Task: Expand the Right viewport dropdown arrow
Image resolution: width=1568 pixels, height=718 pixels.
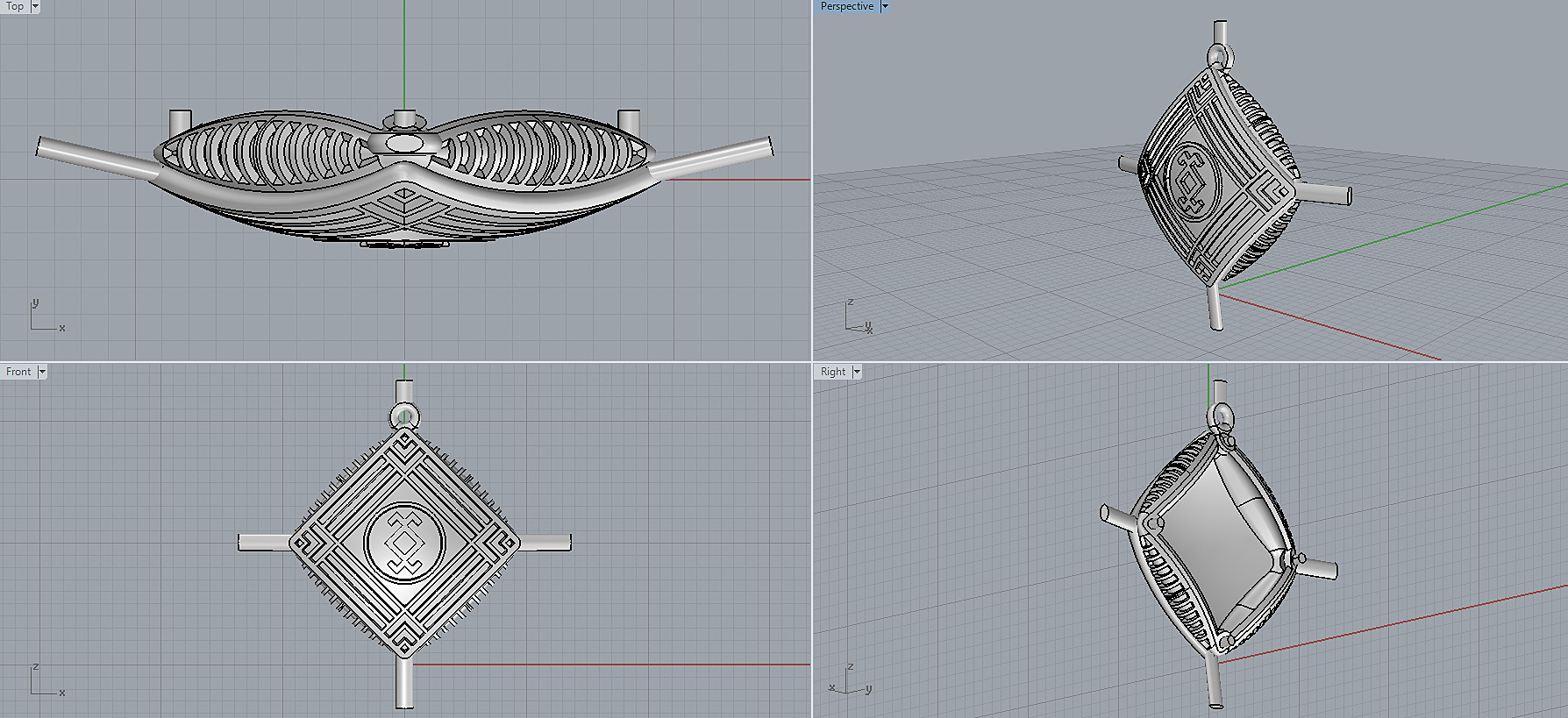Action: click(x=857, y=372)
